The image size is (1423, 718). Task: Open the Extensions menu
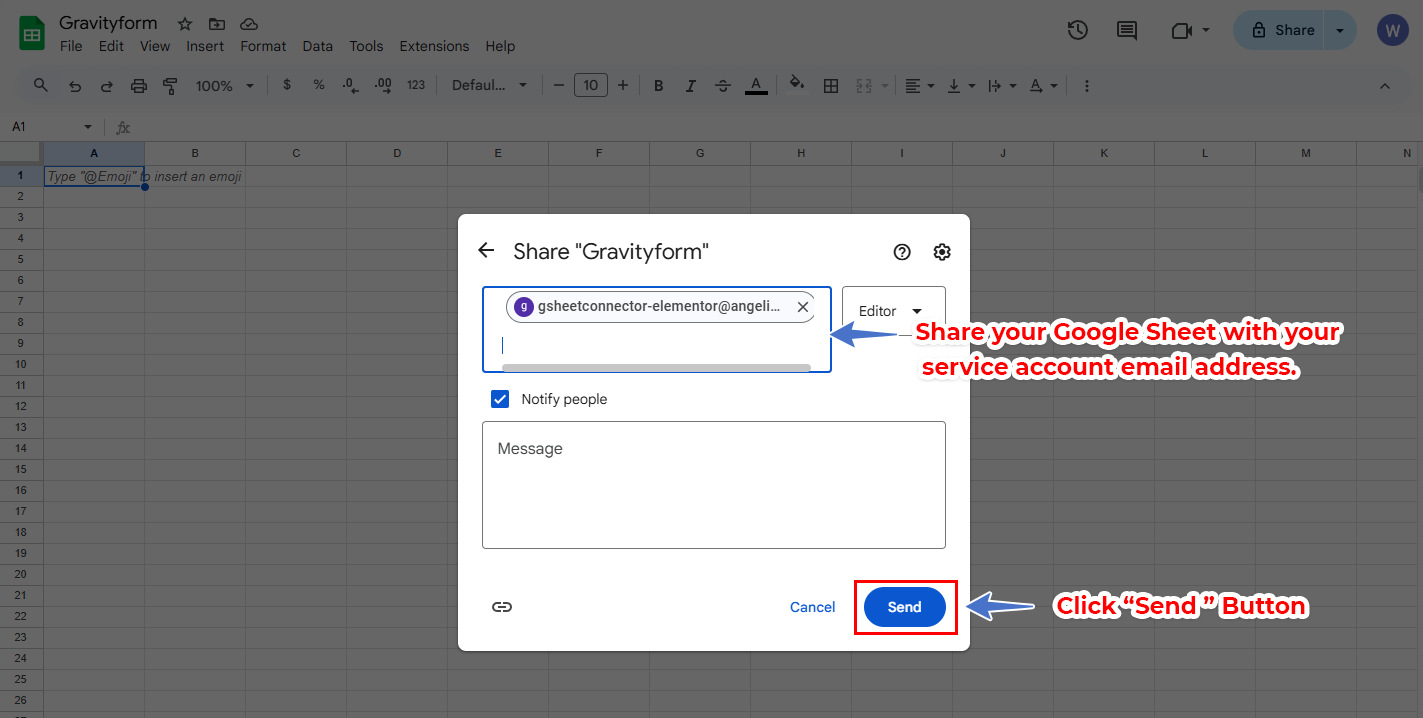coord(434,46)
